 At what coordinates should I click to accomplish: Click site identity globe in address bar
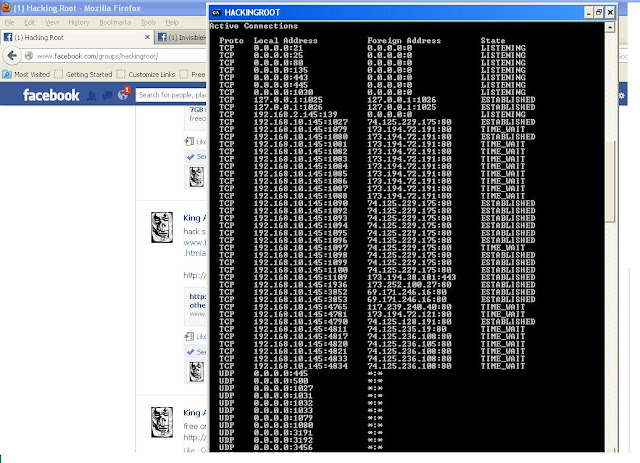click(29, 56)
